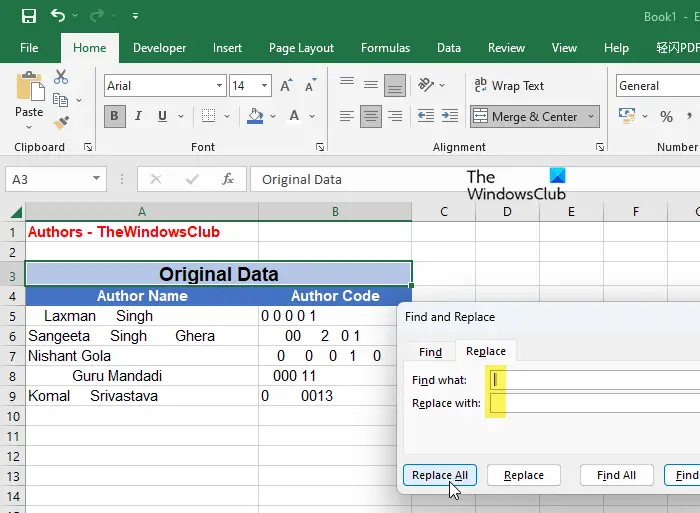This screenshot has width=700, height=513.
Task: Click the Increase Indent icon
Action: click(x=450, y=116)
